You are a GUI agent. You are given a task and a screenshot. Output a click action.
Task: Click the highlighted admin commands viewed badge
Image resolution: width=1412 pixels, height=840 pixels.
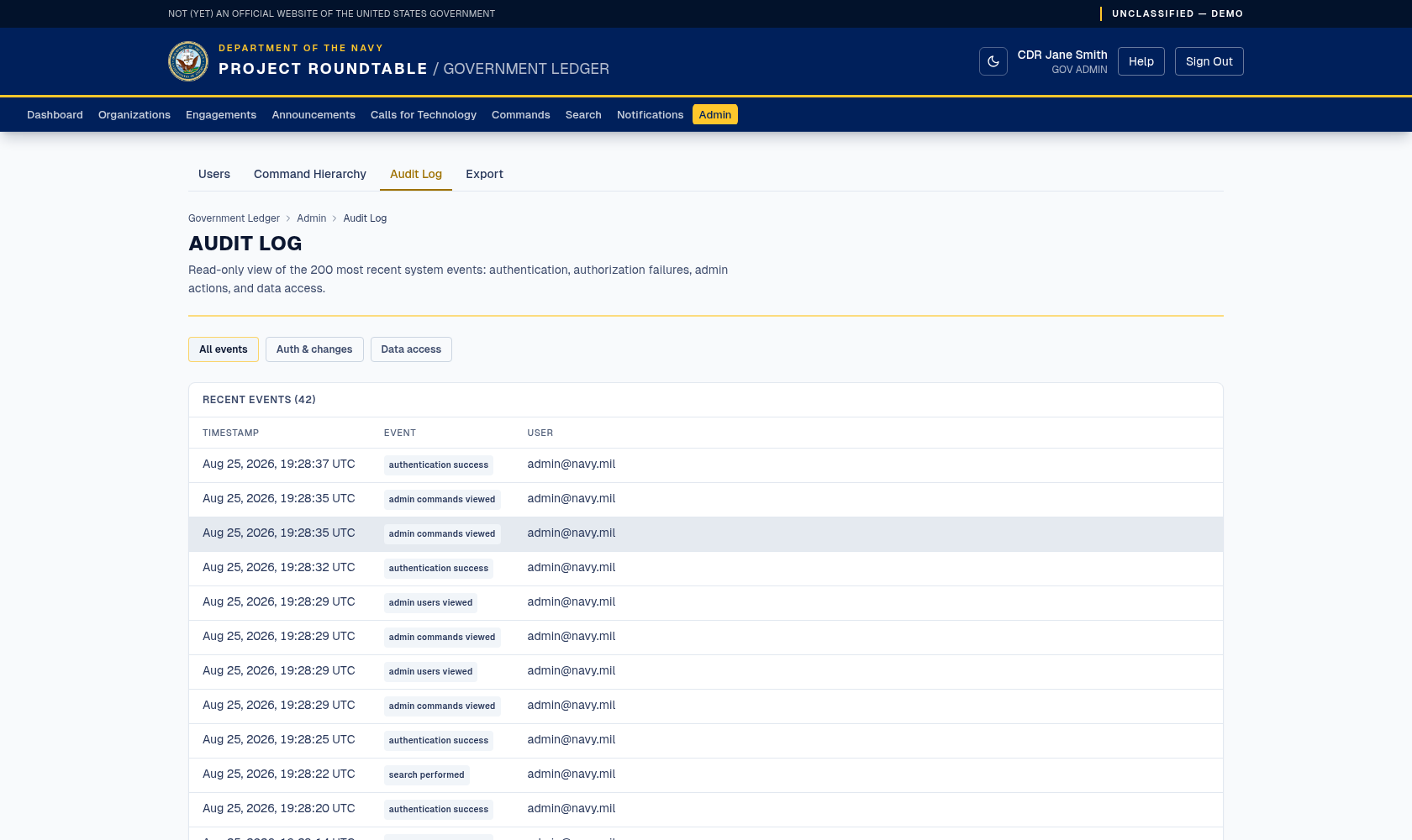[x=442, y=533]
